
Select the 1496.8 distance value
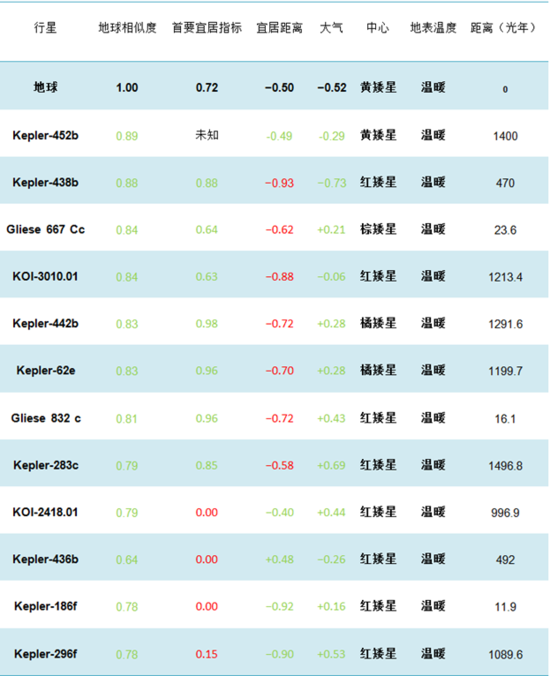[x=505, y=466]
